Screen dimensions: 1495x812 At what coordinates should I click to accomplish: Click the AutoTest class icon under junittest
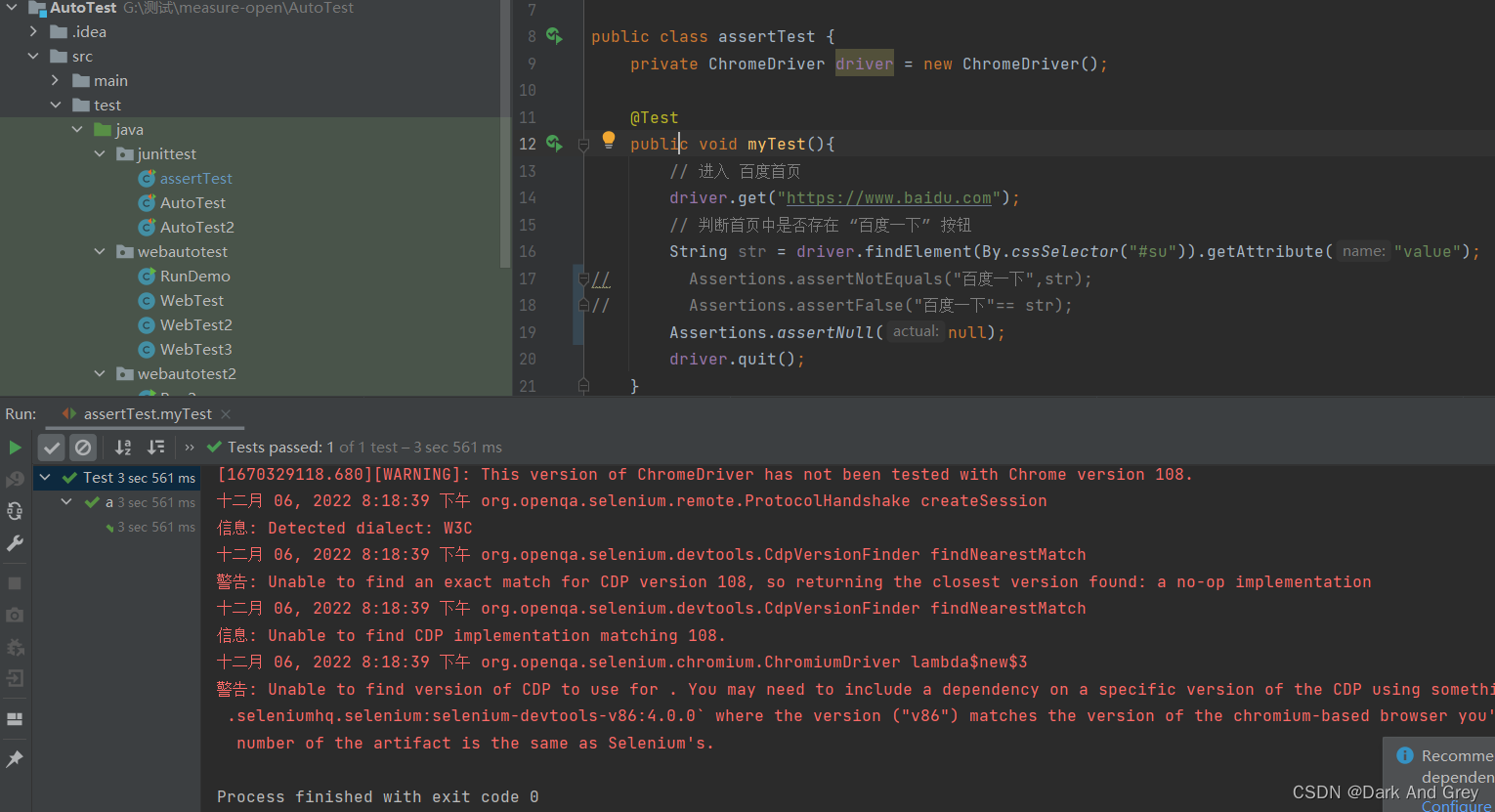point(147,202)
